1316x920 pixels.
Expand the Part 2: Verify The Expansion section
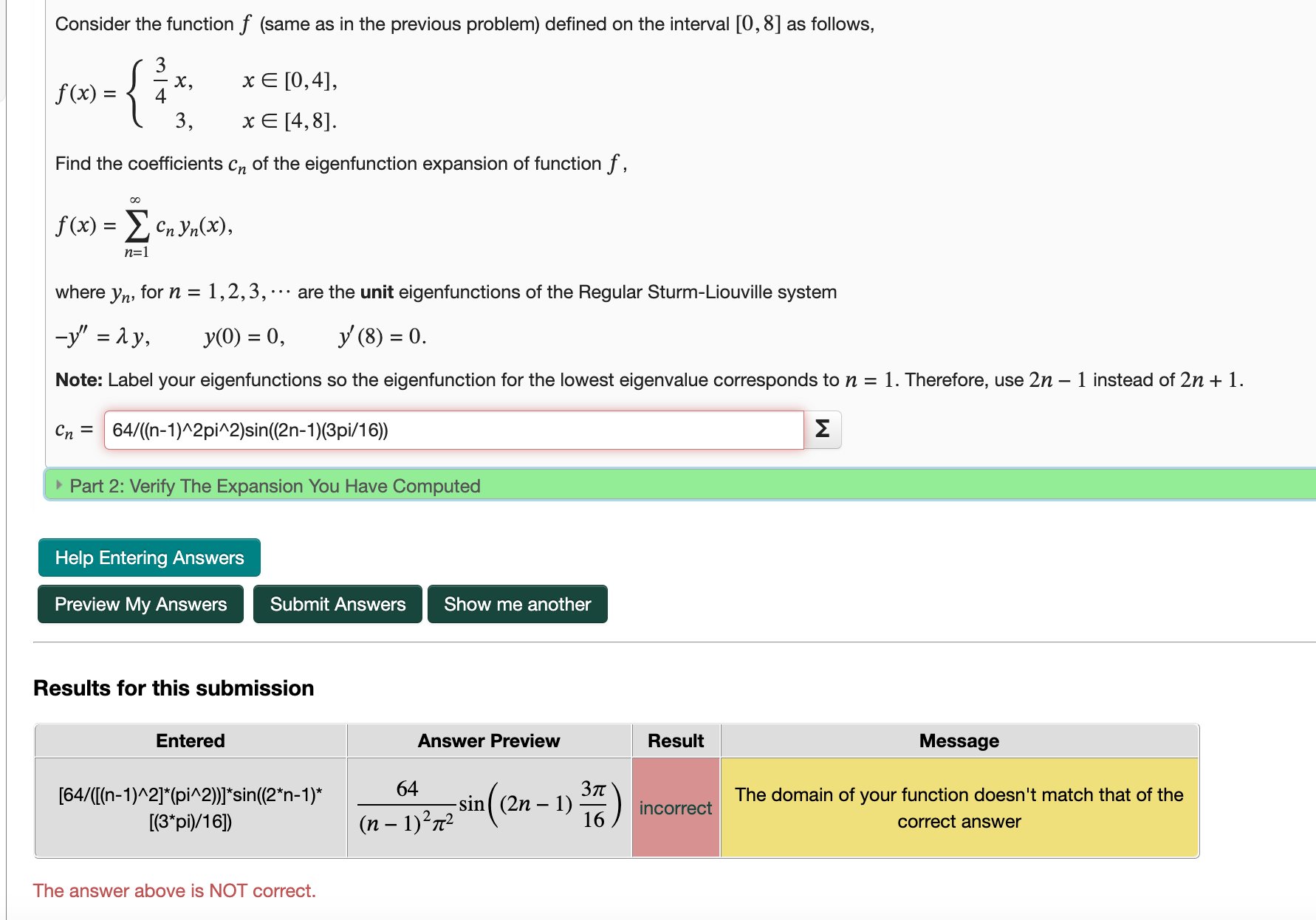pos(275,486)
